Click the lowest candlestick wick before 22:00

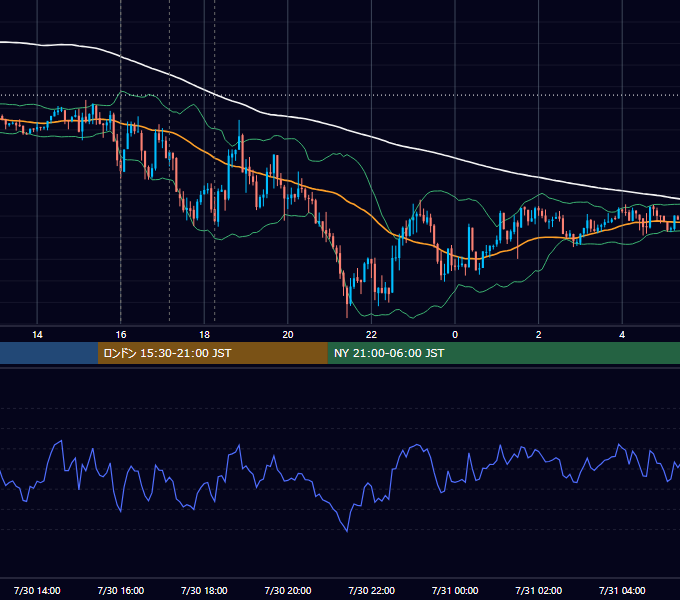(x=347, y=314)
